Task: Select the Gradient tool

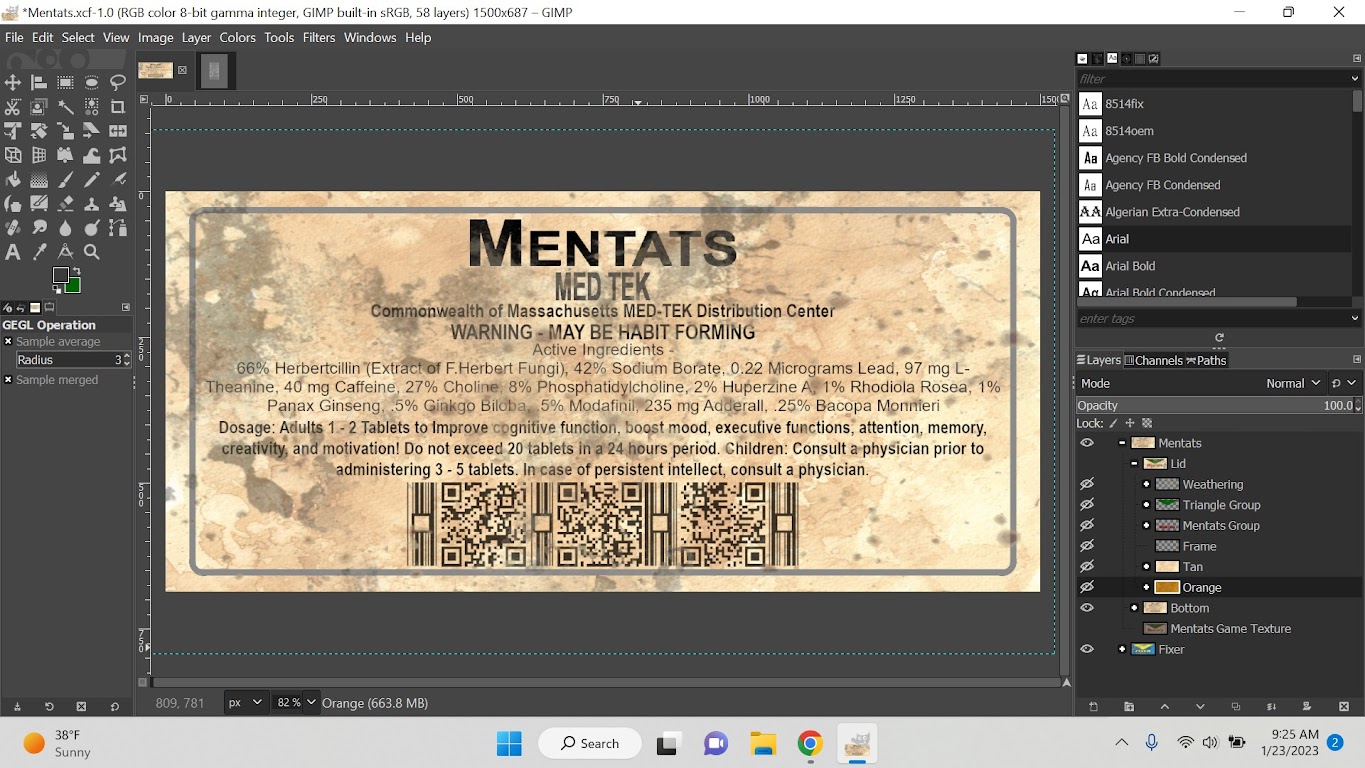Action: point(39,180)
